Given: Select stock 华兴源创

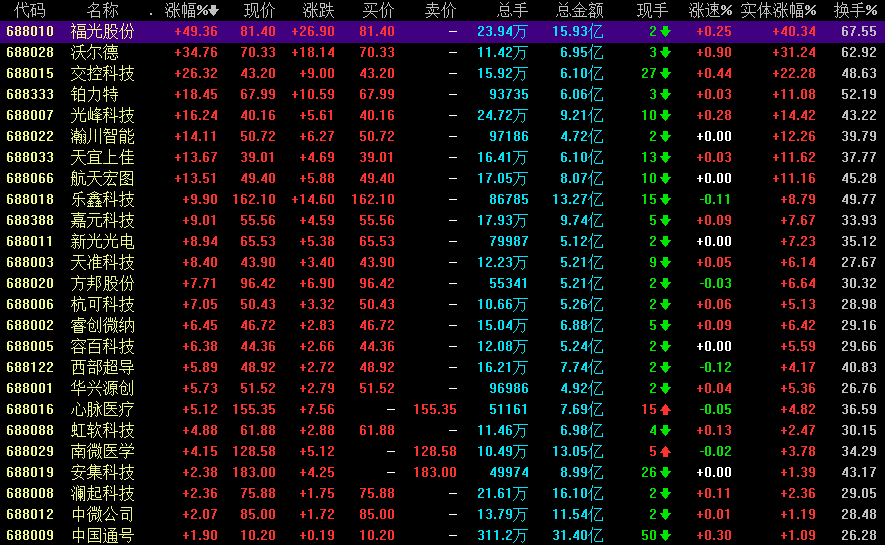Looking at the screenshot, I should [103, 388].
